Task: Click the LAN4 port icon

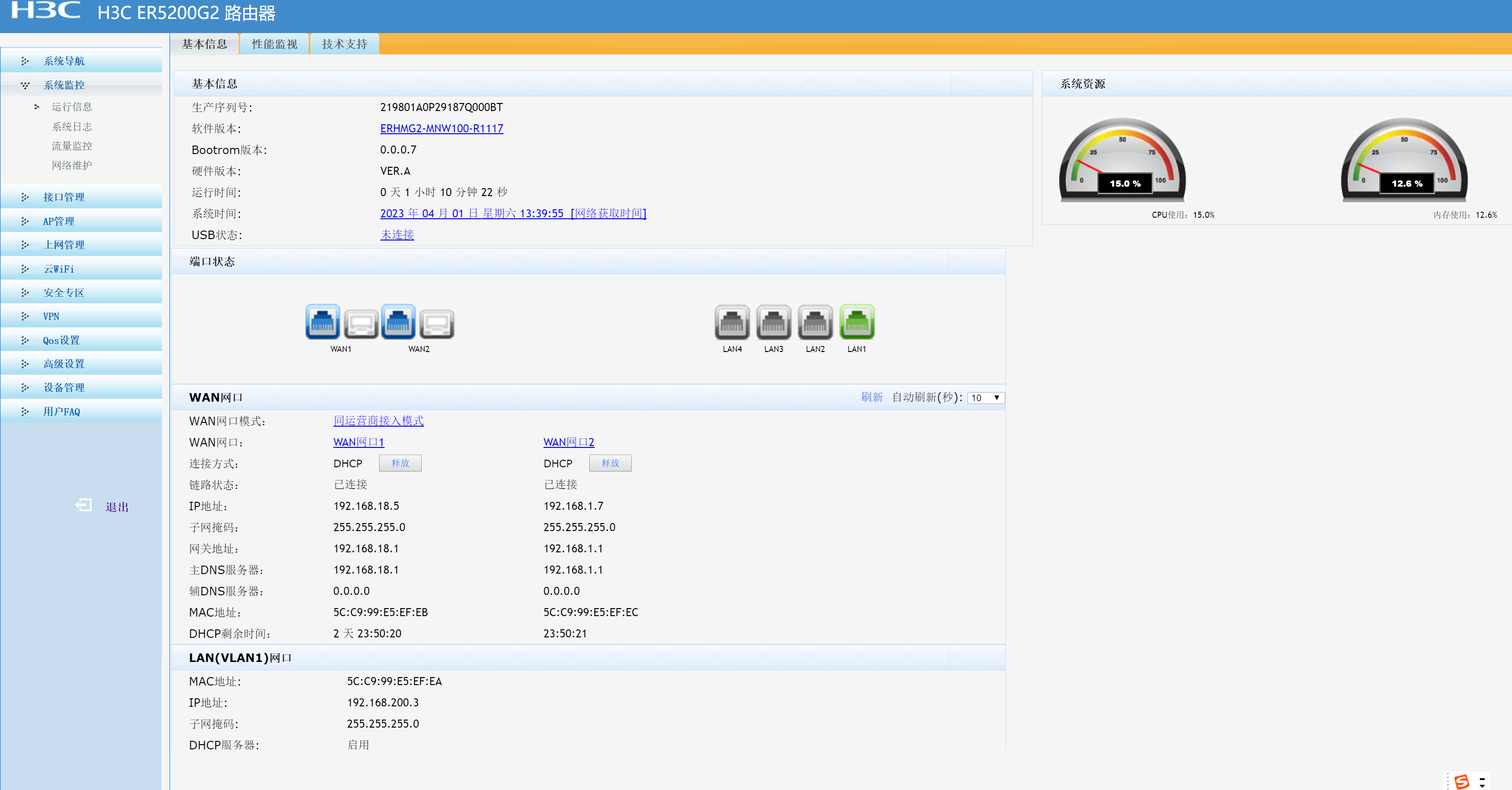Action: click(732, 322)
